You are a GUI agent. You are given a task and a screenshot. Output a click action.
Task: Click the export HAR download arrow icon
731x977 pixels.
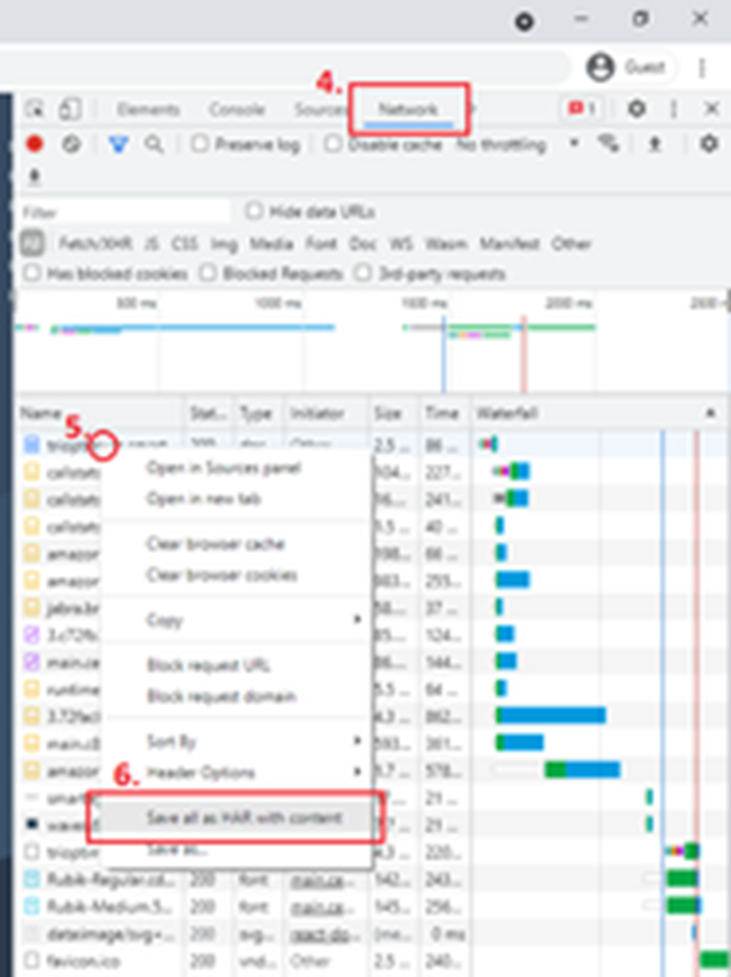pyautogui.click(x=35, y=177)
